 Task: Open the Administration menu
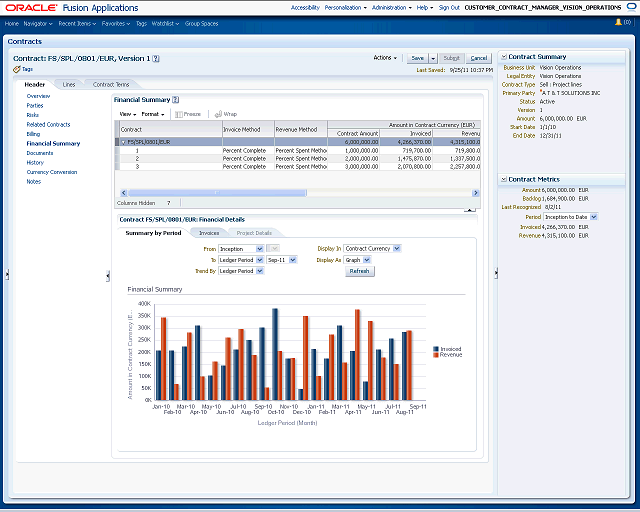(x=391, y=8)
